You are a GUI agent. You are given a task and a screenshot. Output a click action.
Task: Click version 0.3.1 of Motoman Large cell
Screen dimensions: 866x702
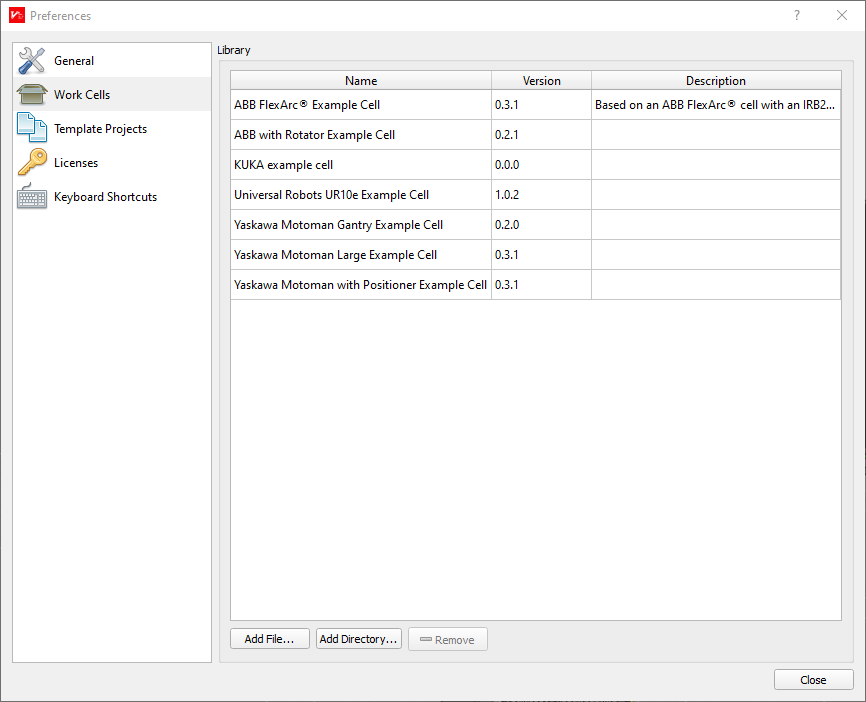pos(541,255)
